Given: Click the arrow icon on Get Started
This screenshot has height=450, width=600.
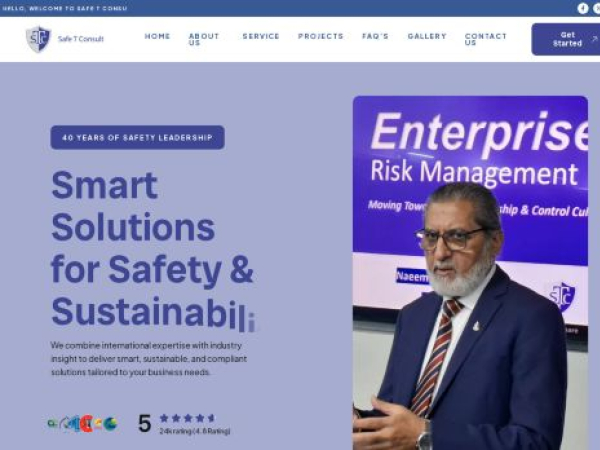Looking at the screenshot, I should point(594,39).
